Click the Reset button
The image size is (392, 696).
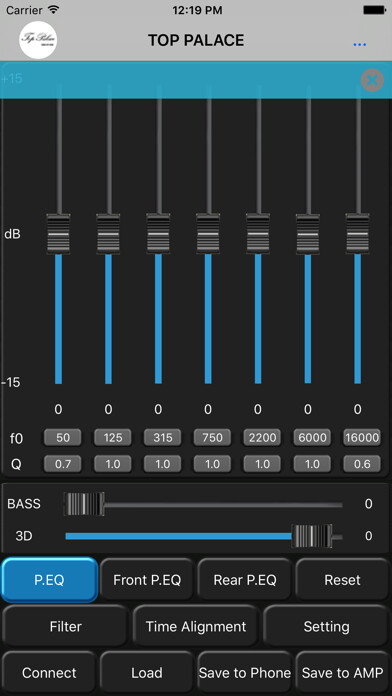point(342,580)
